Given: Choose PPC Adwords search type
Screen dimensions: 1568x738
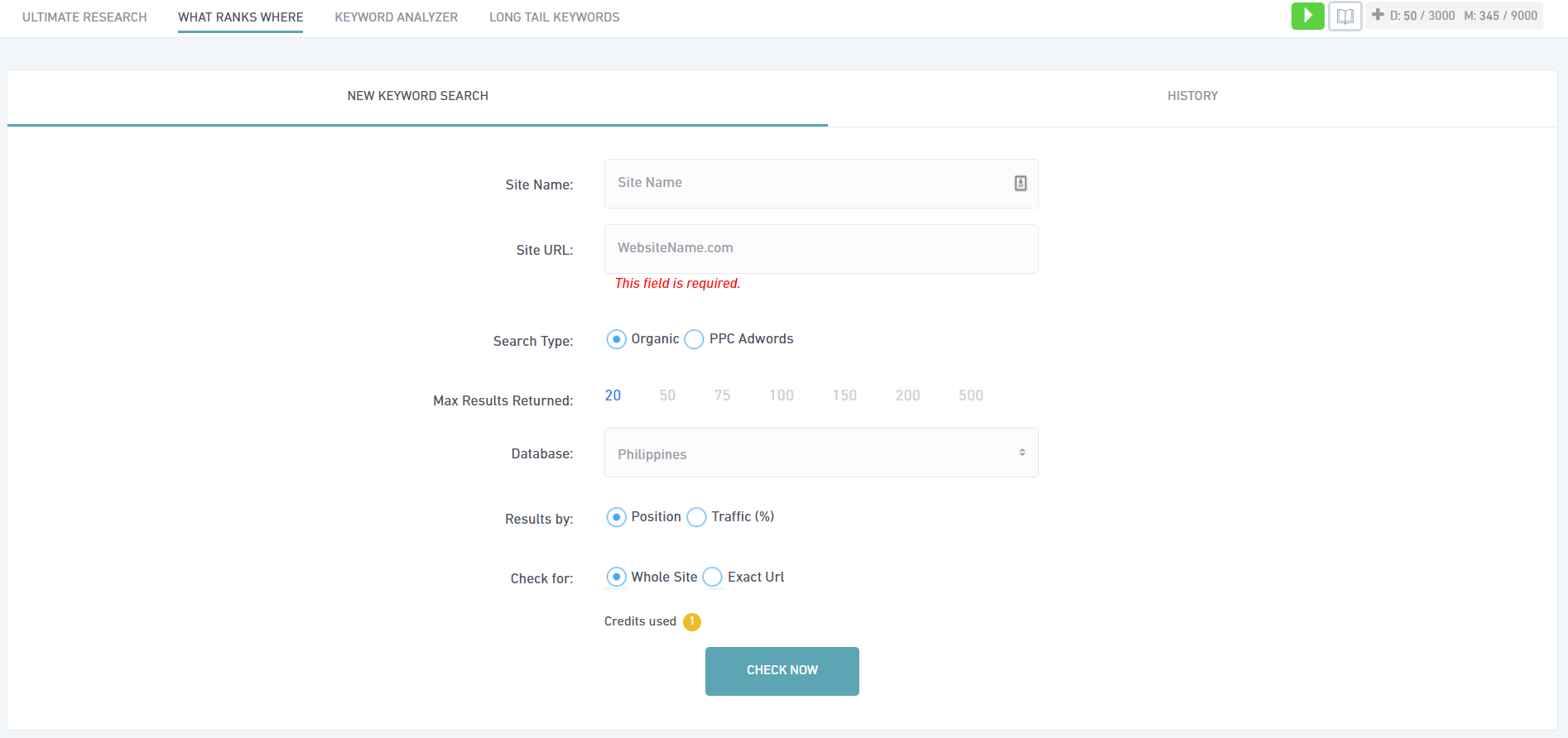Looking at the screenshot, I should pos(695,339).
